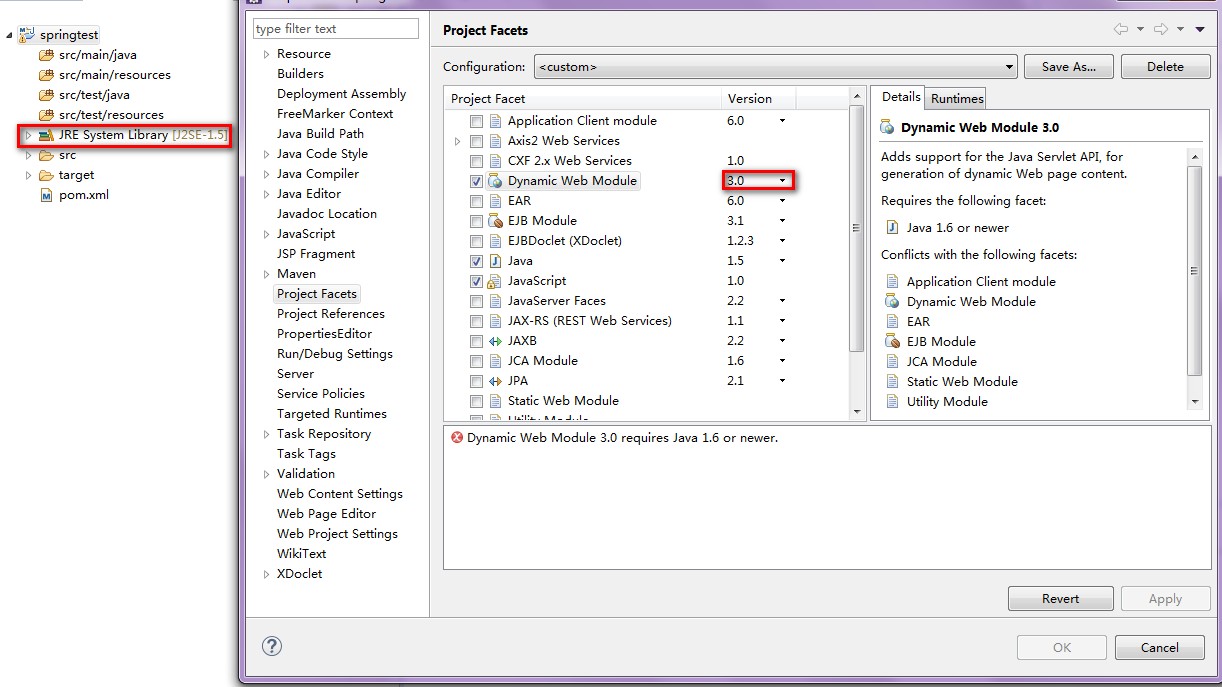Click the type filter text field
This screenshot has width=1222, height=687.
[335, 28]
